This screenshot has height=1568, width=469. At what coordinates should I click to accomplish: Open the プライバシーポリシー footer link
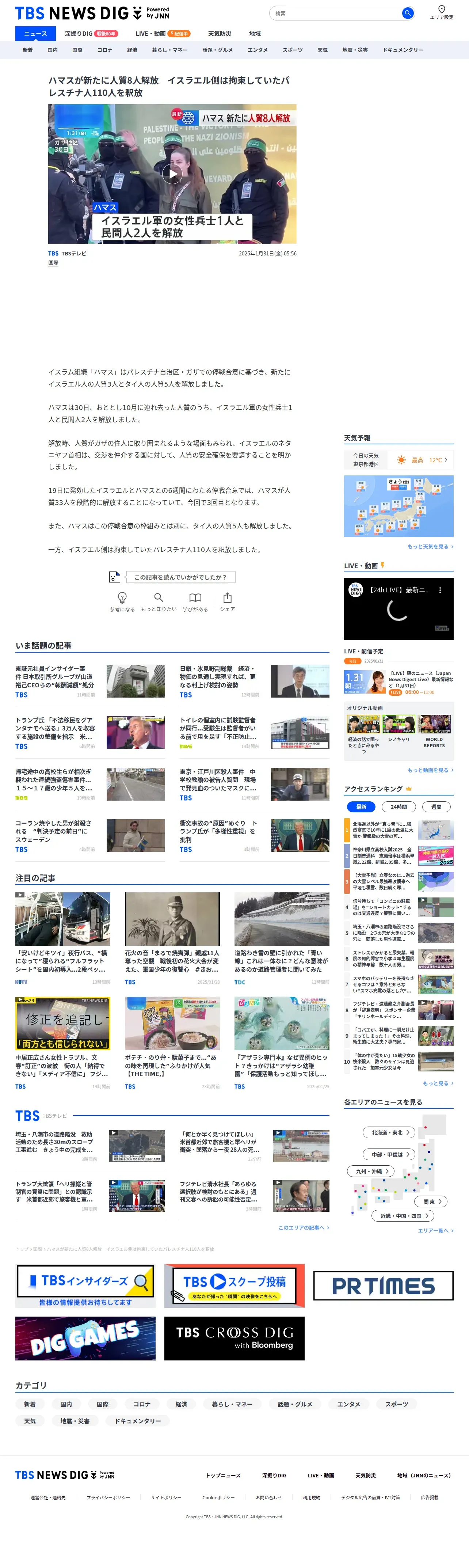tap(108, 1498)
